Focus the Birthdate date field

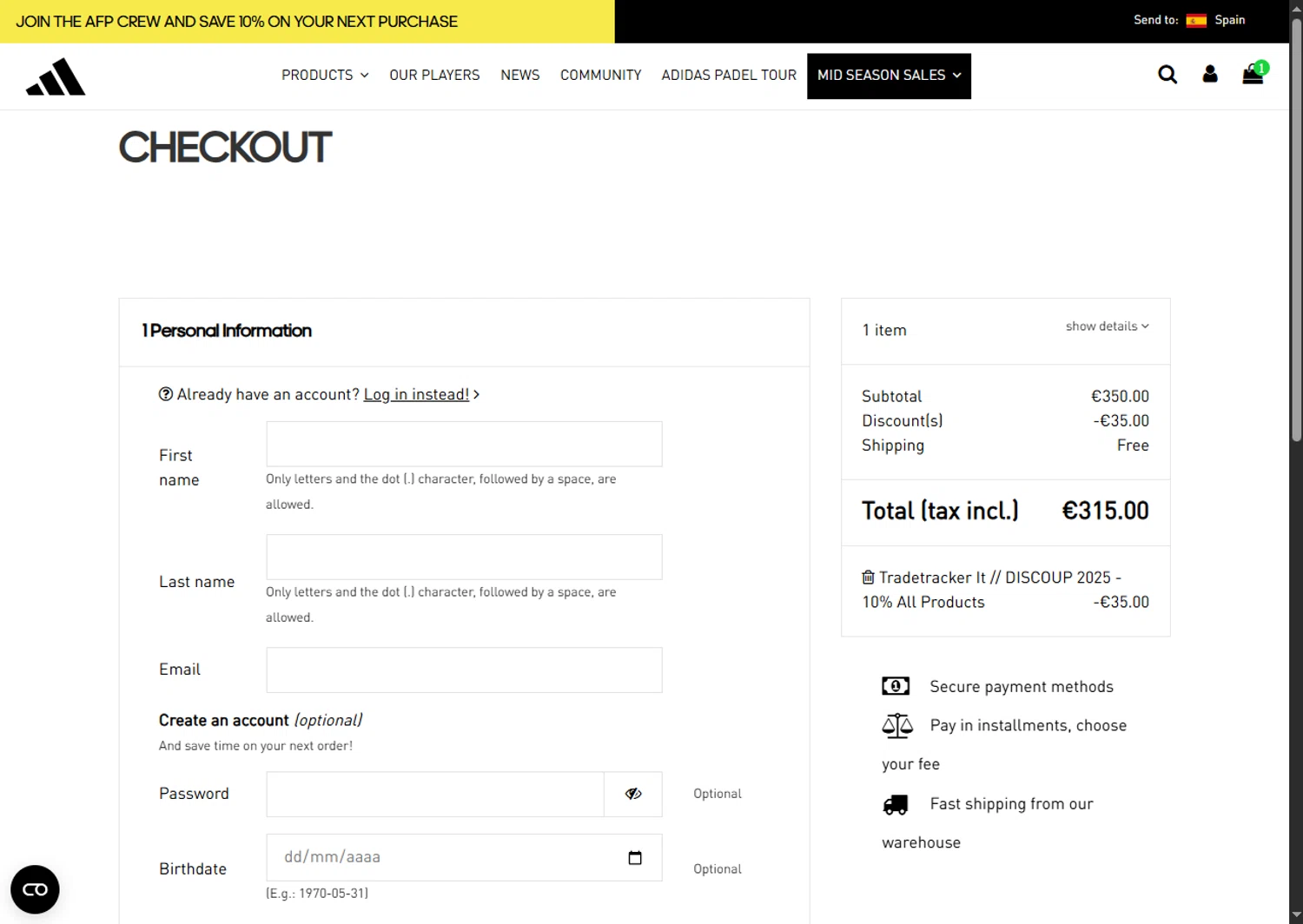(x=464, y=857)
